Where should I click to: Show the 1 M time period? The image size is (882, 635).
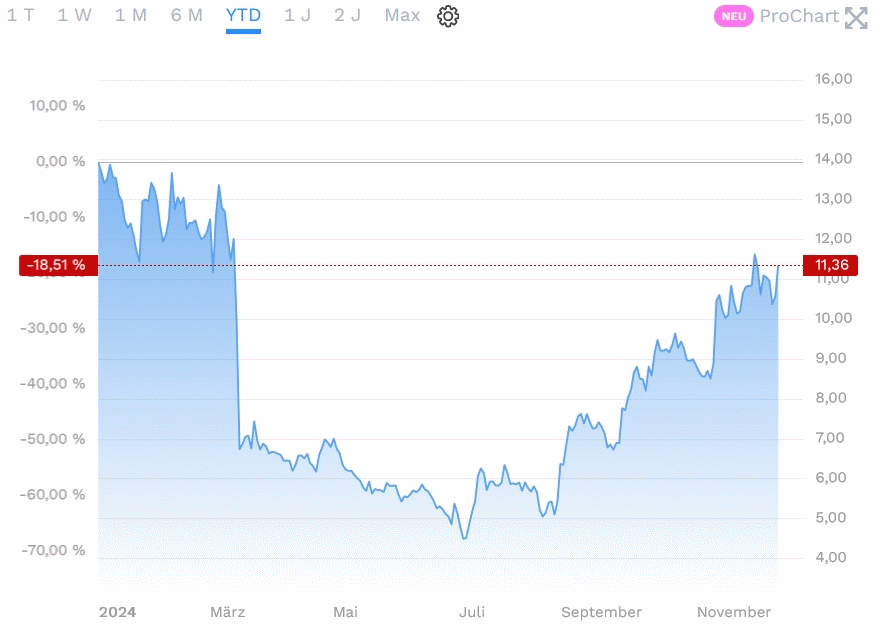click(130, 15)
